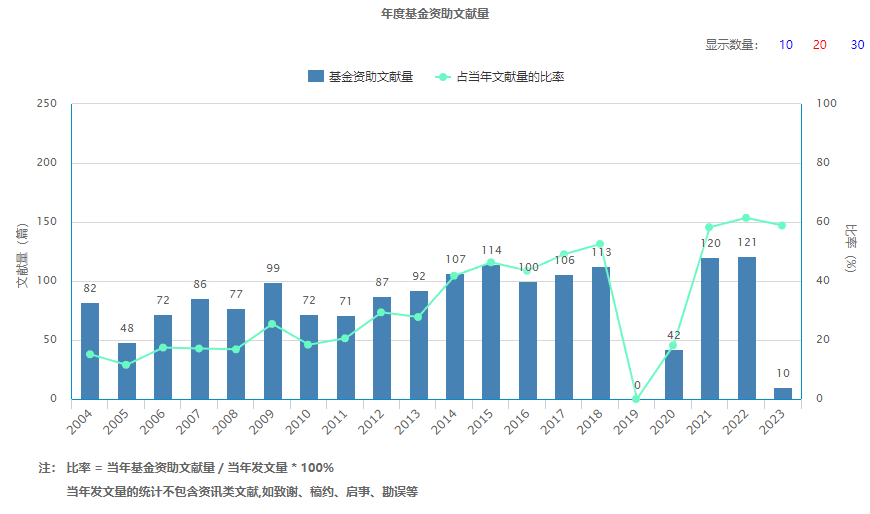Select the 2007 bar labeled 86

tap(200, 349)
